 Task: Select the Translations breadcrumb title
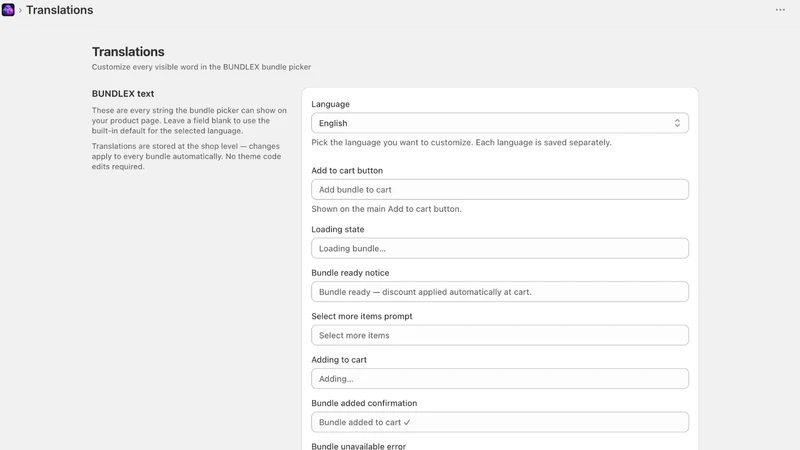60,10
